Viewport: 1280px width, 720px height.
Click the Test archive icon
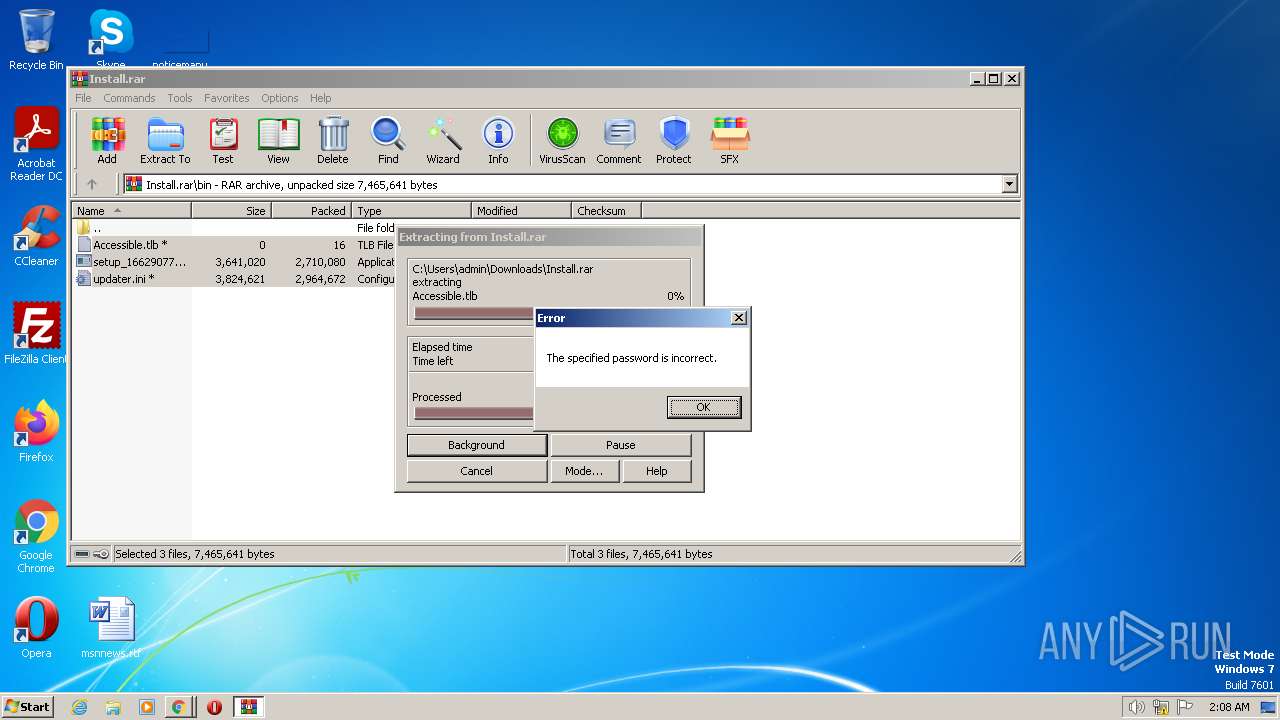point(223,140)
